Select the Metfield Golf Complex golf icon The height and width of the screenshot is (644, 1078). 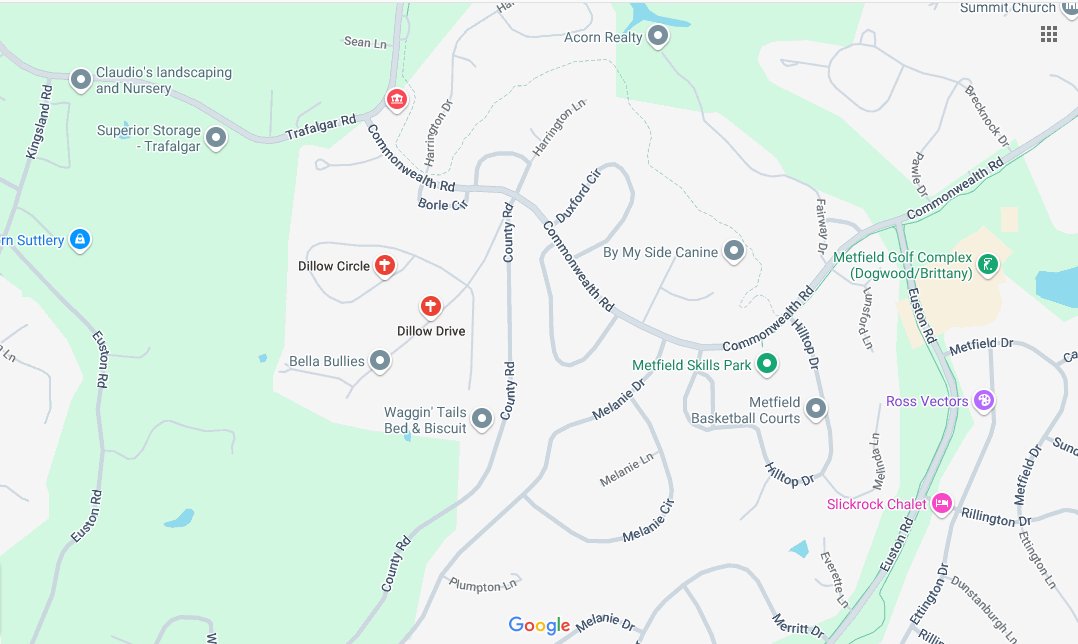coord(988,264)
